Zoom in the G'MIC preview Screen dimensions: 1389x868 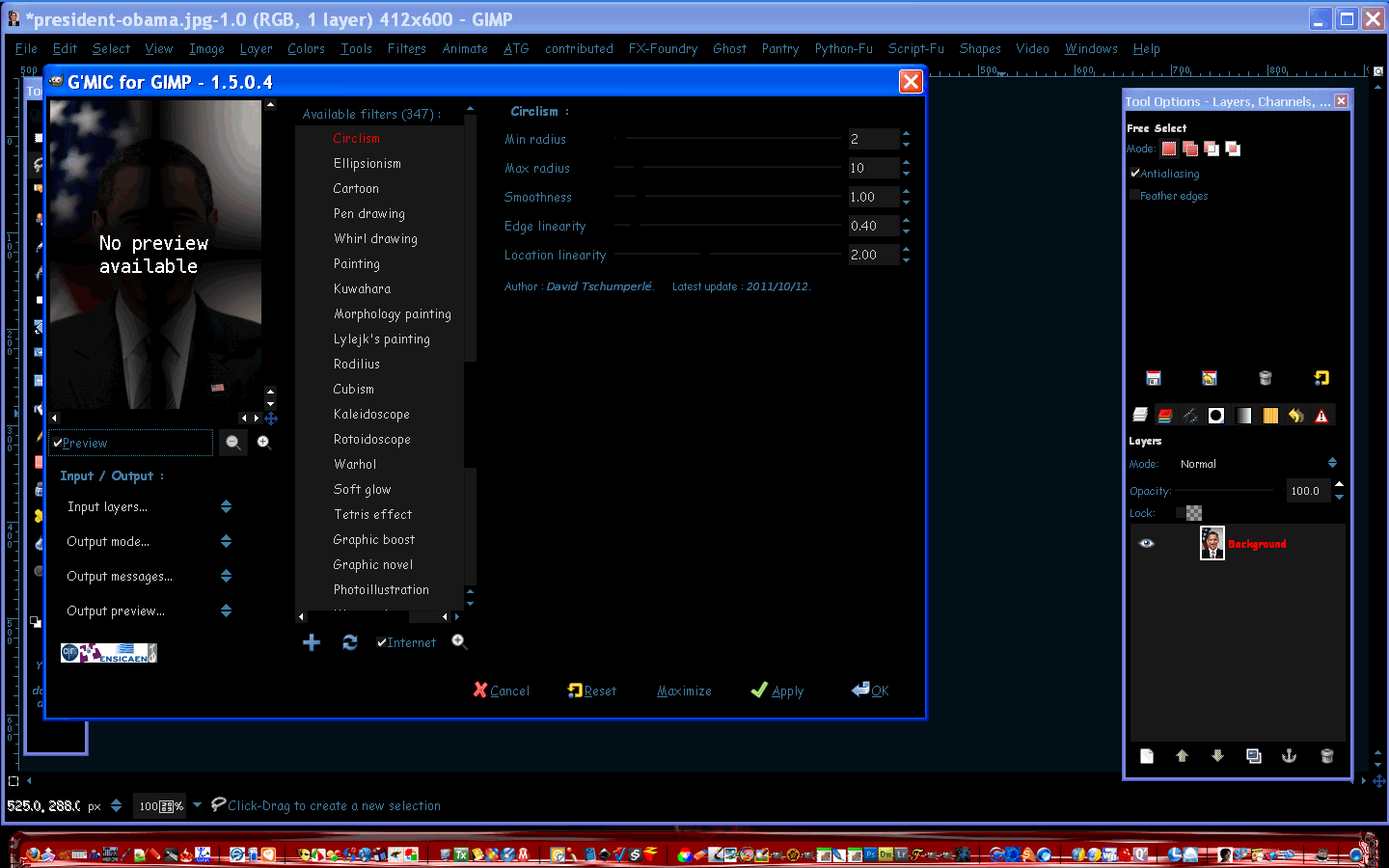click(263, 443)
